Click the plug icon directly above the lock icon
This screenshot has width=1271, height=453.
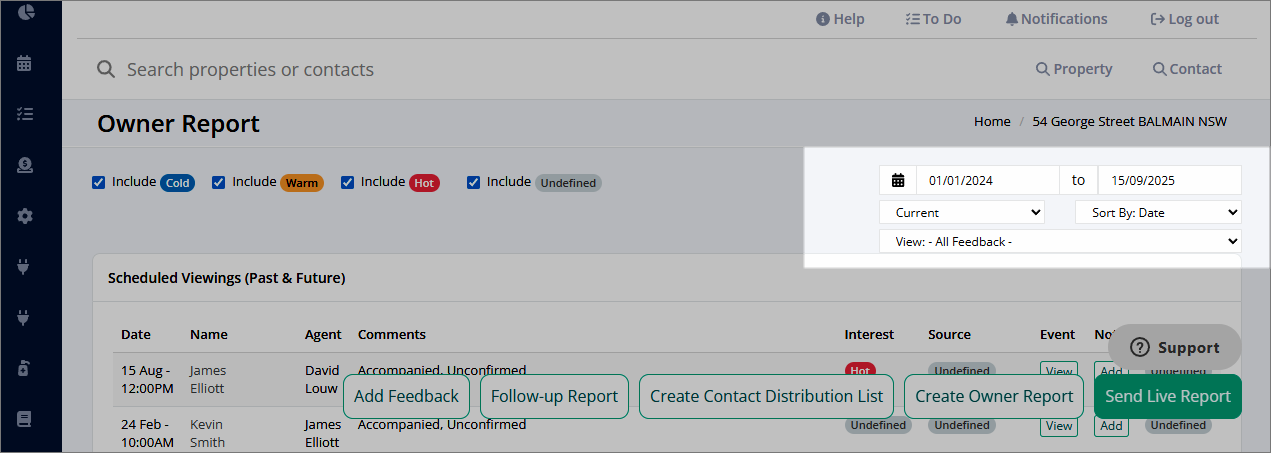[x=25, y=318]
